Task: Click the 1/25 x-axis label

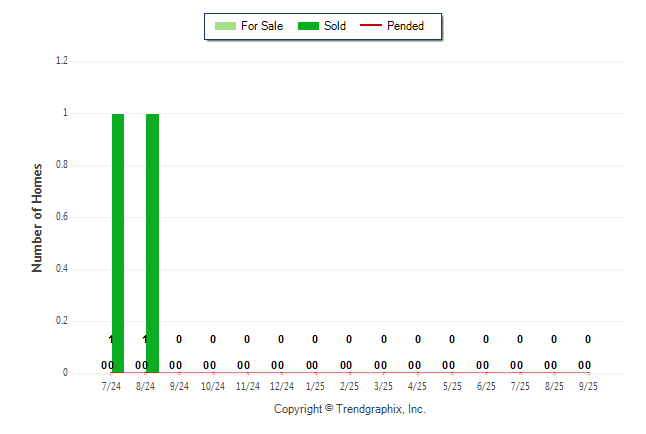Action: click(x=315, y=386)
